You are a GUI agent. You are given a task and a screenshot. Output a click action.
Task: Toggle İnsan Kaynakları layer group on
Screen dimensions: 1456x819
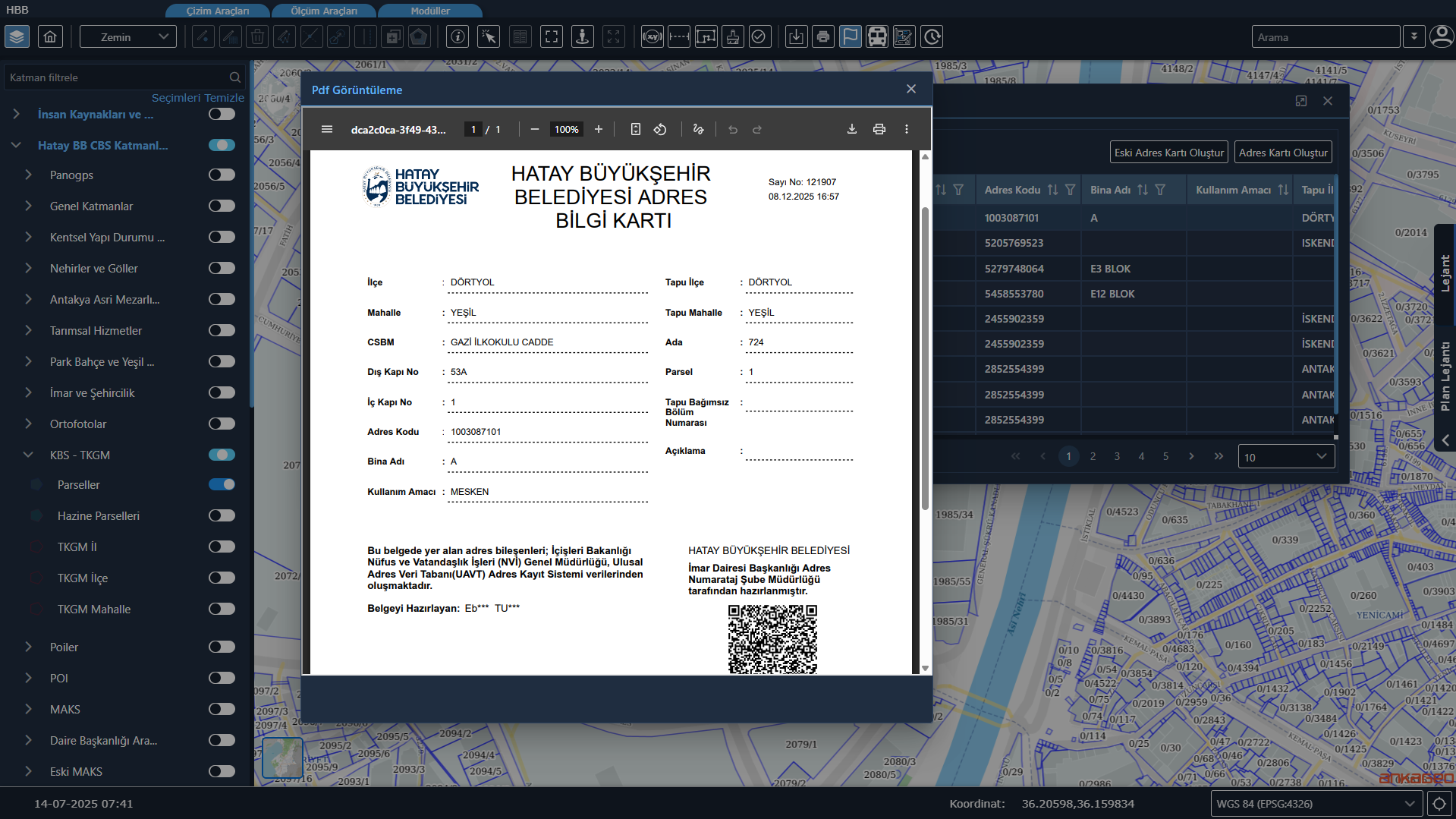pos(222,114)
